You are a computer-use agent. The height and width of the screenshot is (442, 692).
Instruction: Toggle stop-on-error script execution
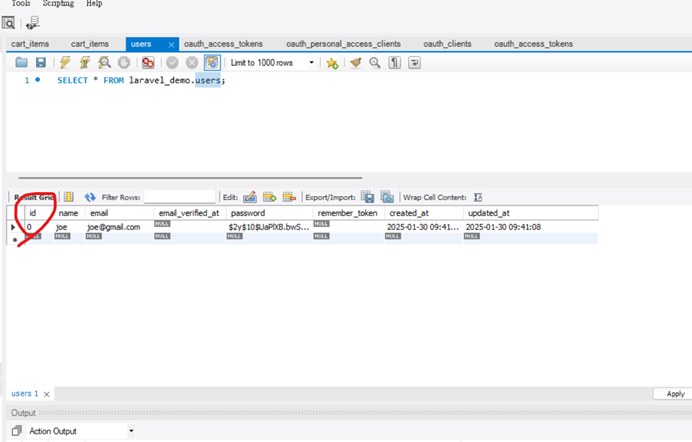coord(148,63)
